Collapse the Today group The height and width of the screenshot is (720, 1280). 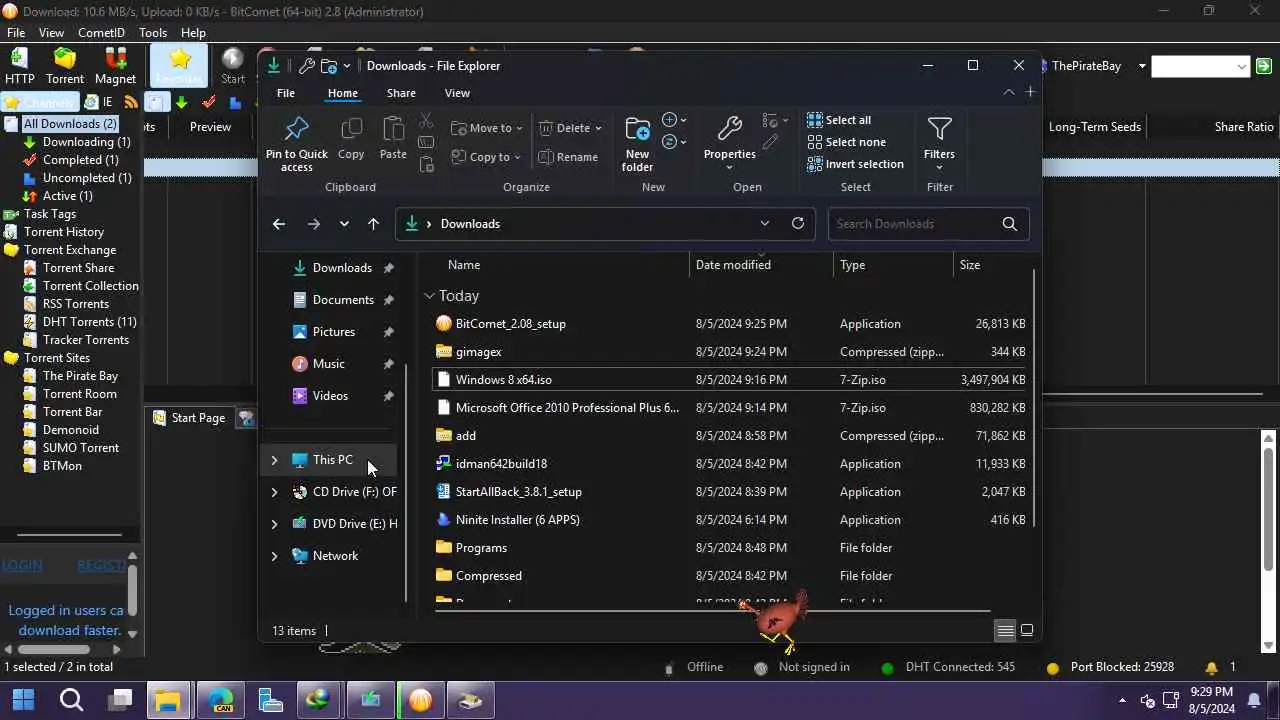pos(429,296)
